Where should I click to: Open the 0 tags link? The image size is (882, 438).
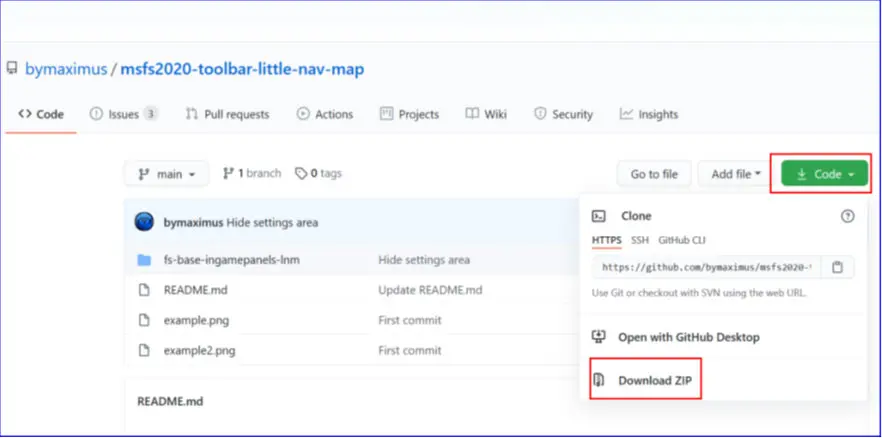click(318, 173)
